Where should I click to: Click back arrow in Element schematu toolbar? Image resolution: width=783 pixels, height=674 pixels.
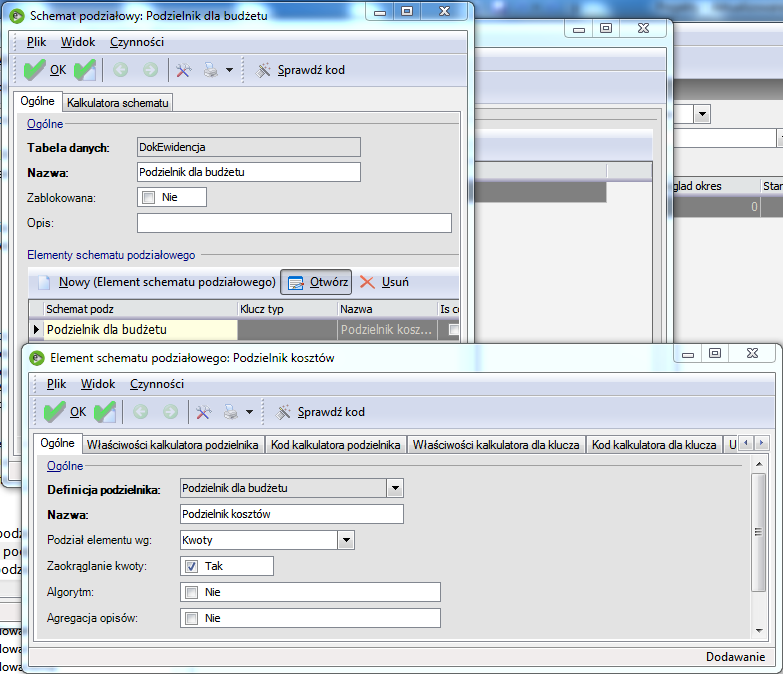click(x=140, y=412)
